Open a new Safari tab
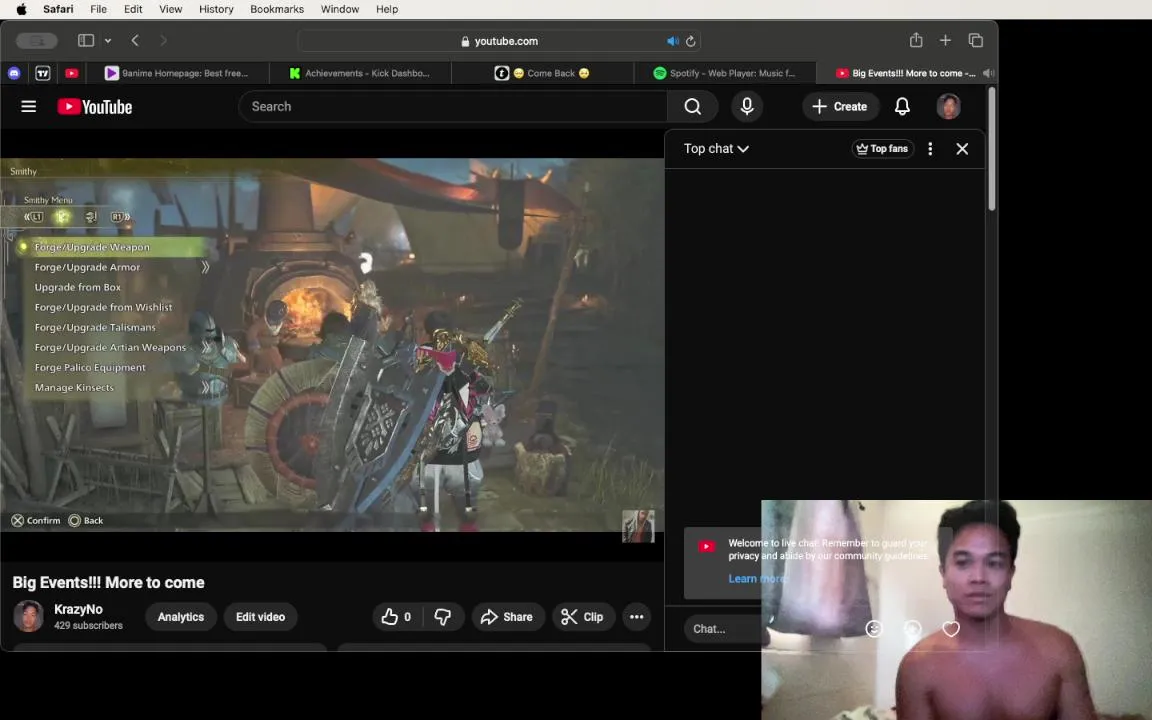The image size is (1152, 720). coord(945,40)
